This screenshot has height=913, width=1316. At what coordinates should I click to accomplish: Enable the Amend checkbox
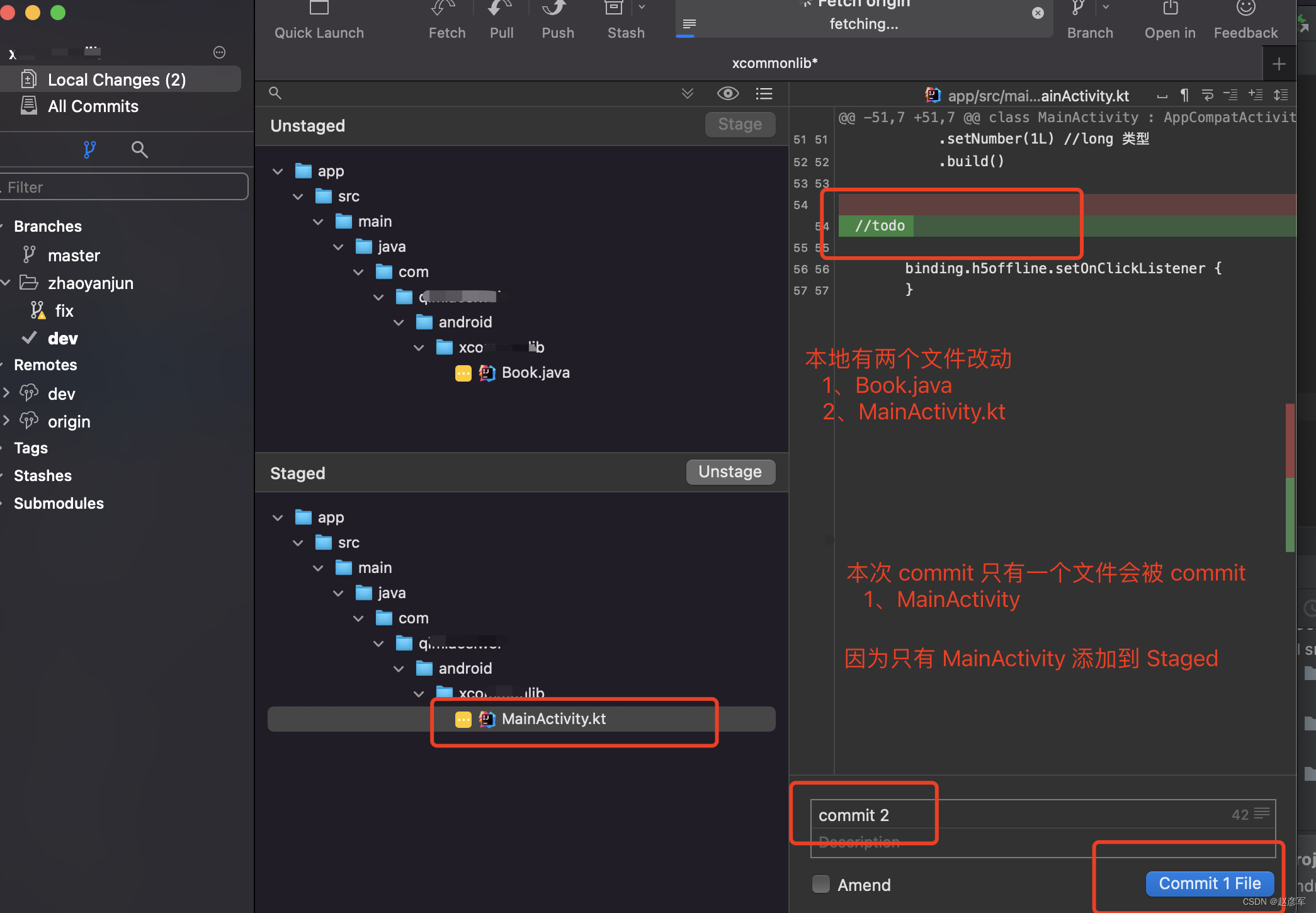(x=820, y=884)
